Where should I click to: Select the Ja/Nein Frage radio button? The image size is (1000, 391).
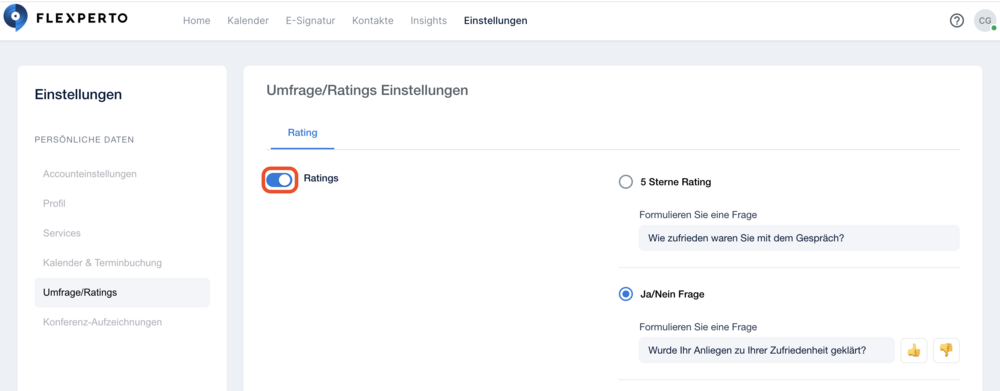[626, 295]
